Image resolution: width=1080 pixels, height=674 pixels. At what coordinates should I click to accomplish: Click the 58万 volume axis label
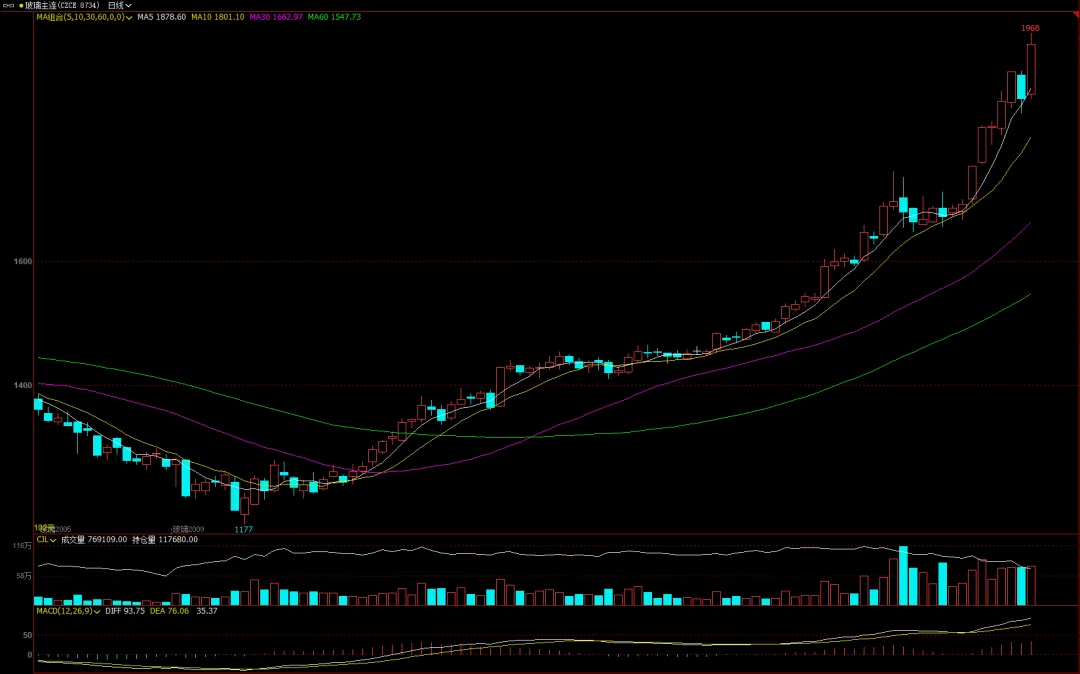tap(24, 576)
